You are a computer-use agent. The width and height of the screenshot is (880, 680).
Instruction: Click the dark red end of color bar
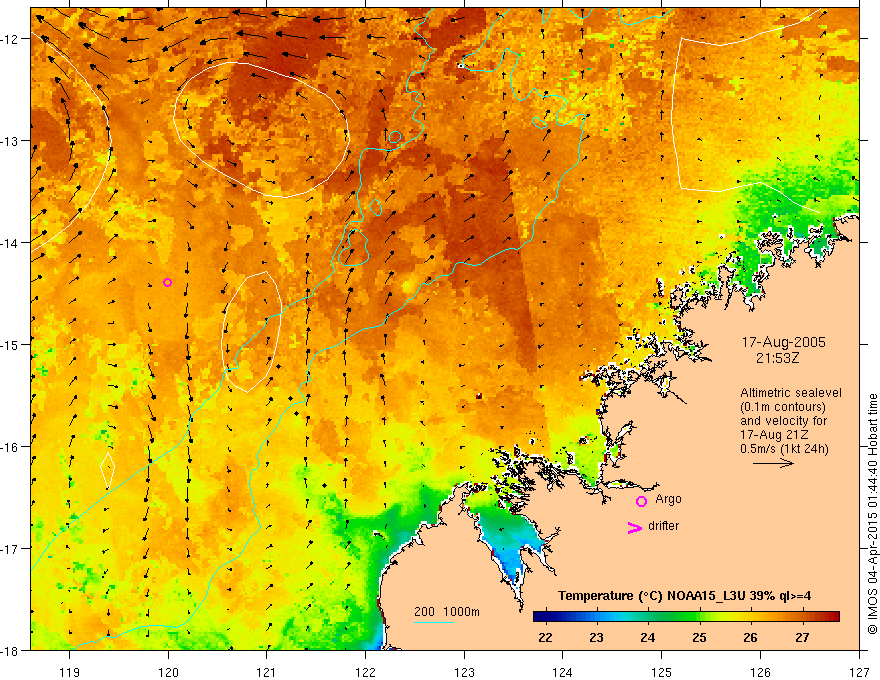[x=835, y=617]
